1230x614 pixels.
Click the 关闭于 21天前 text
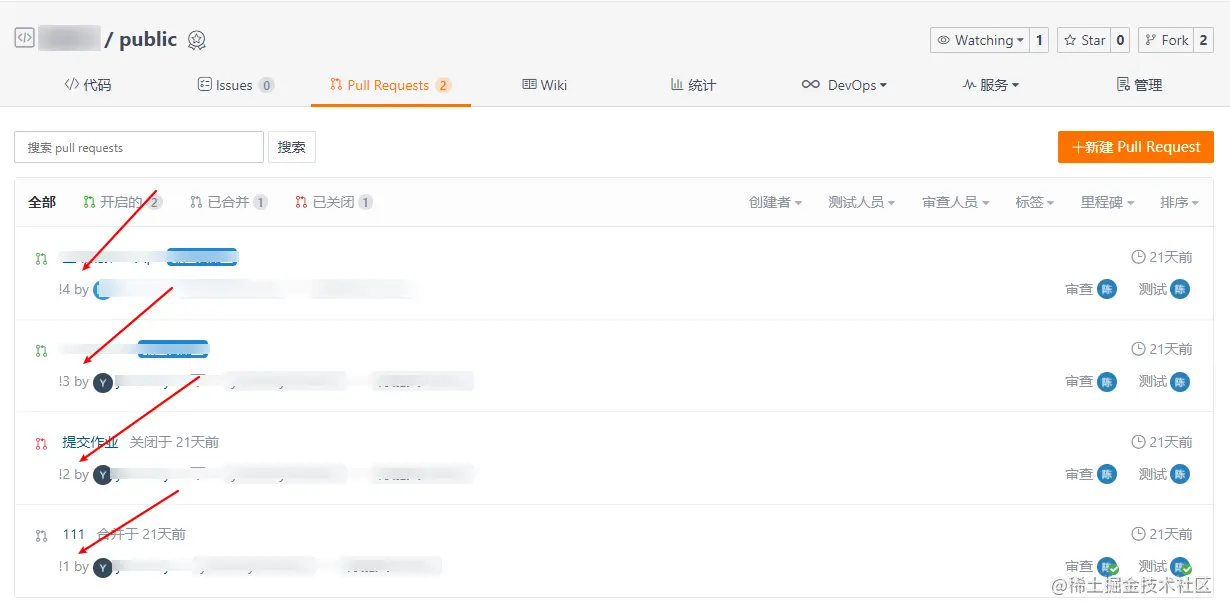point(174,442)
